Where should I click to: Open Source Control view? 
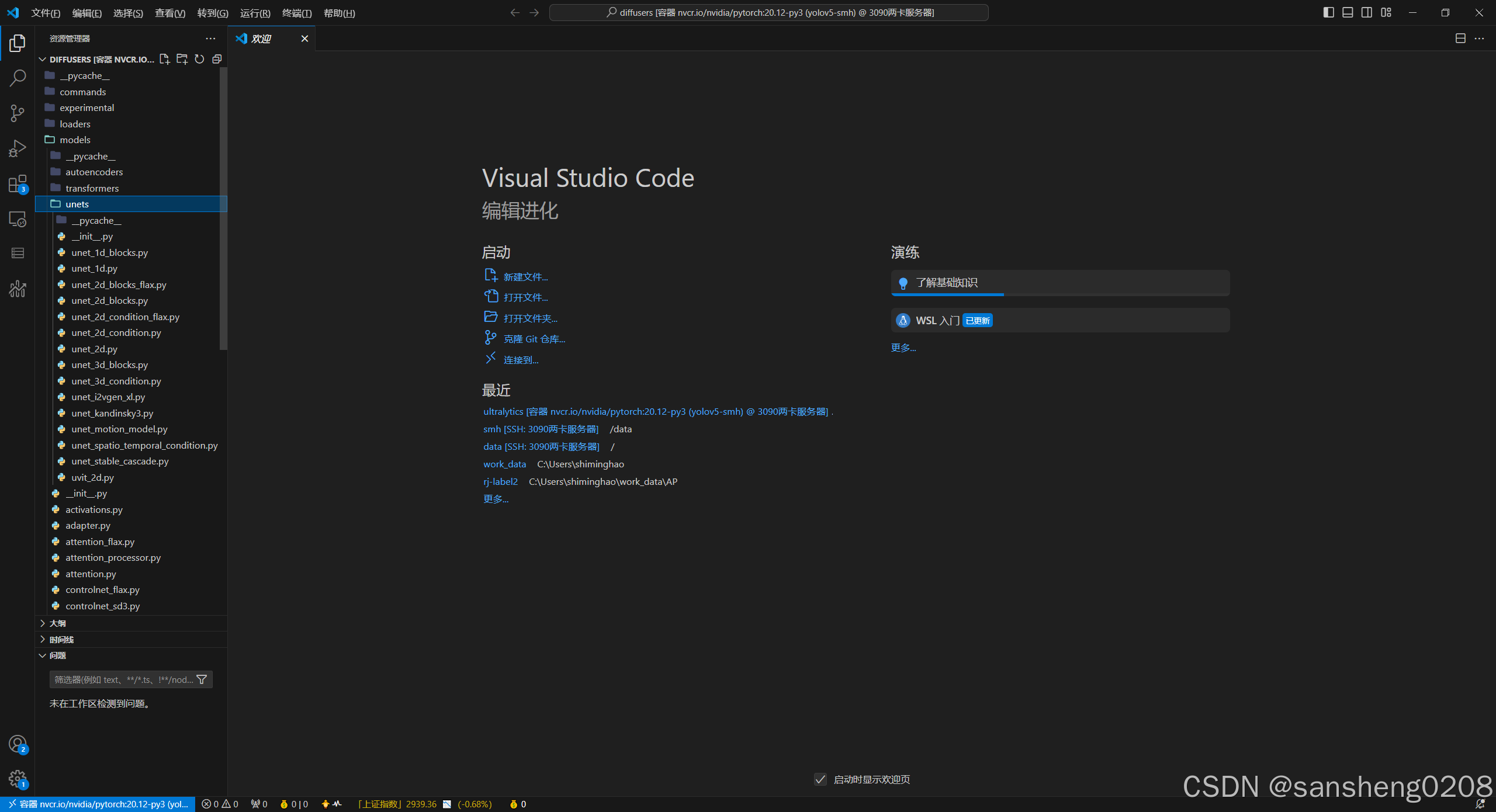[18, 113]
